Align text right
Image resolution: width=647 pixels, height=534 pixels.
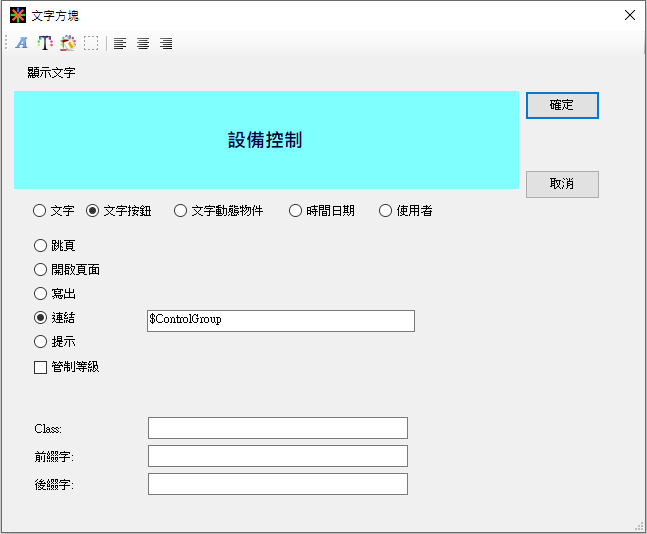tap(166, 43)
